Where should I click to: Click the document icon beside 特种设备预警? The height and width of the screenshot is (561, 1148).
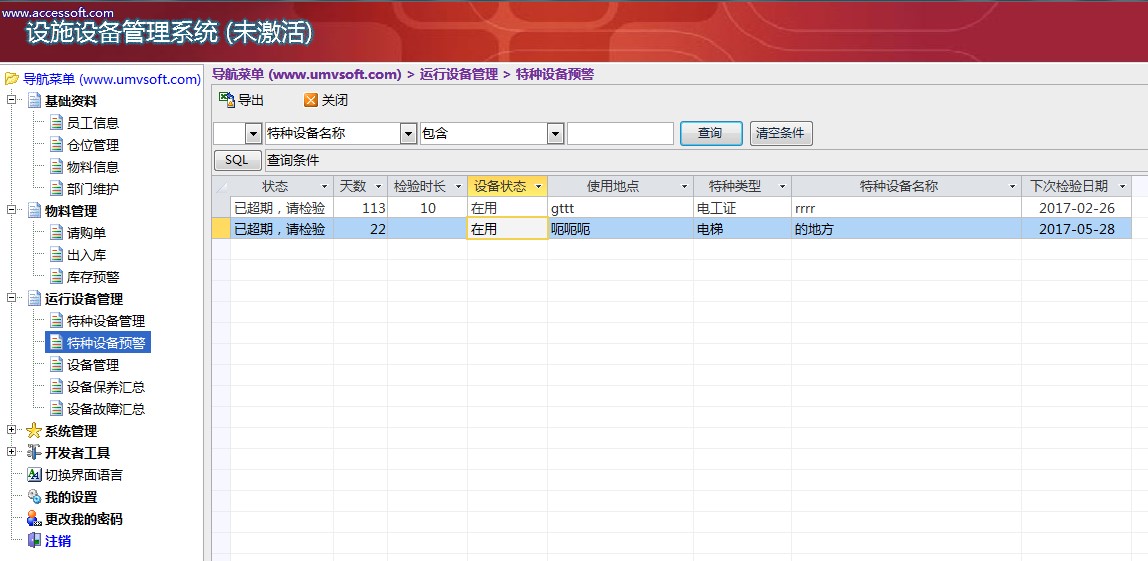56,343
